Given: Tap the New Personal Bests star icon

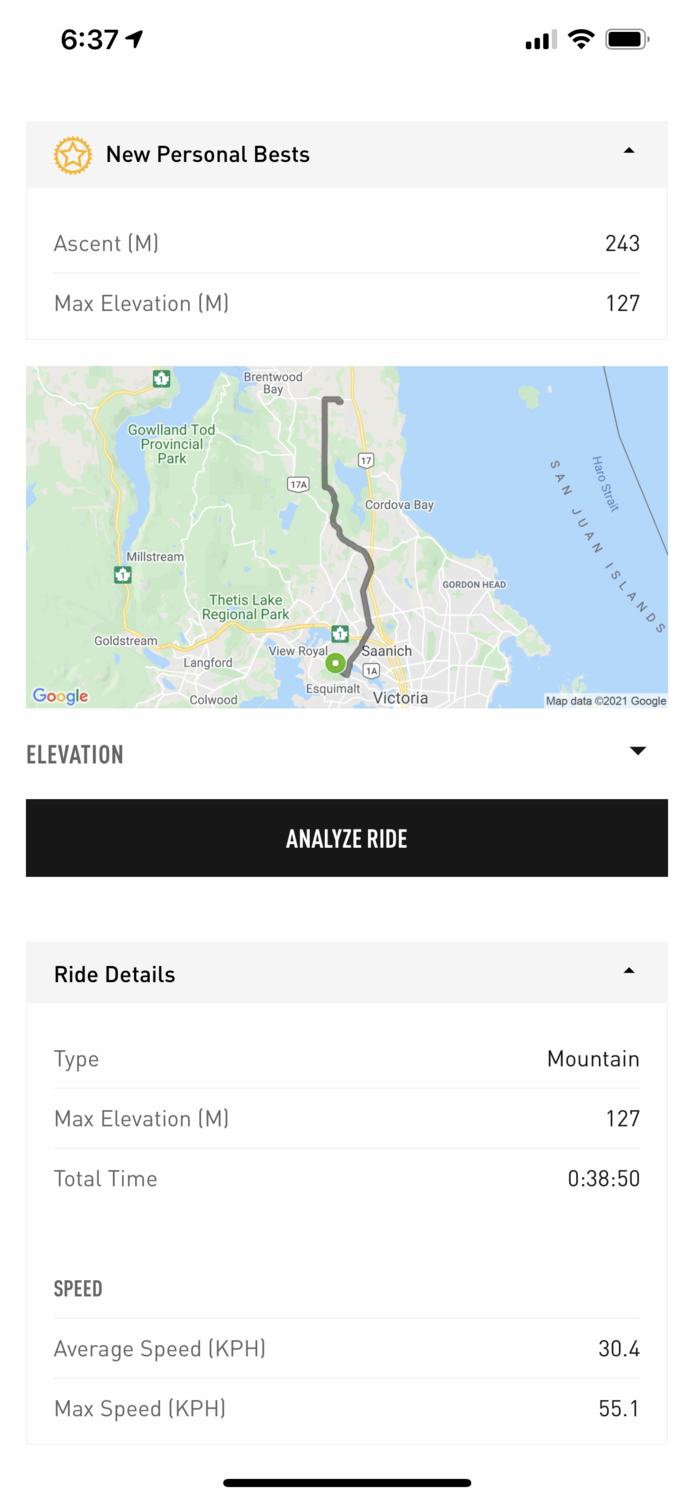Looking at the screenshot, I should pyautogui.click(x=73, y=155).
